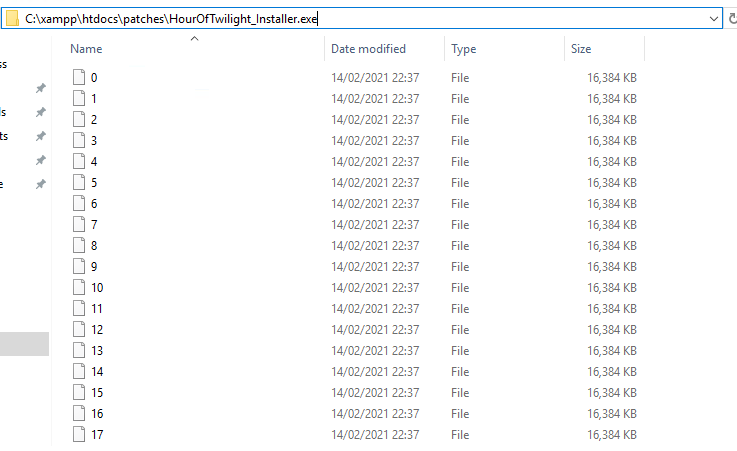Click file name "9"
The width and height of the screenshot is (737, 451).
click(x=94, y=266)
